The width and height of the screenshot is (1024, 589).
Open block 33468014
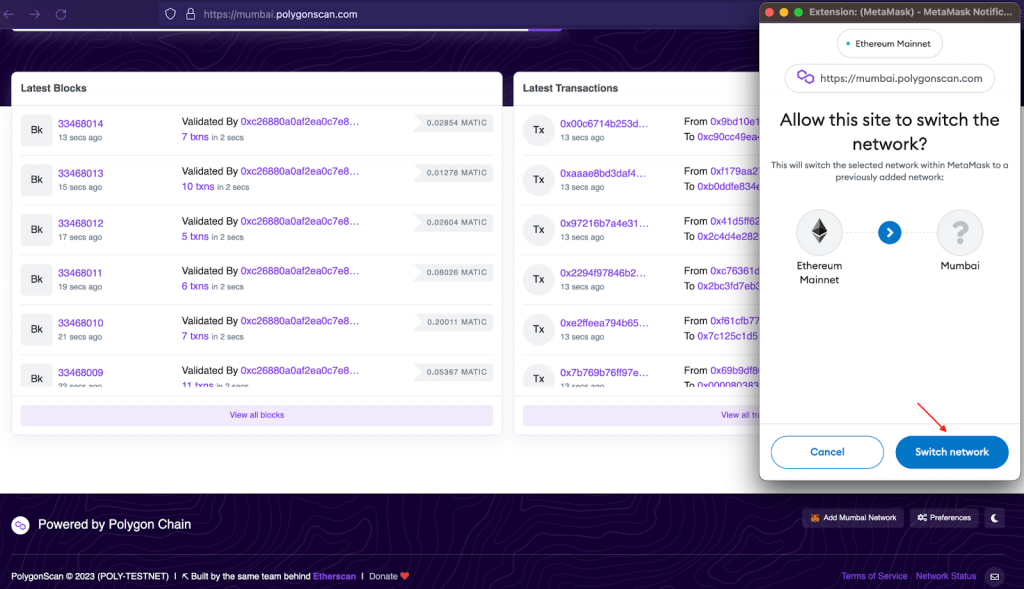80,123
